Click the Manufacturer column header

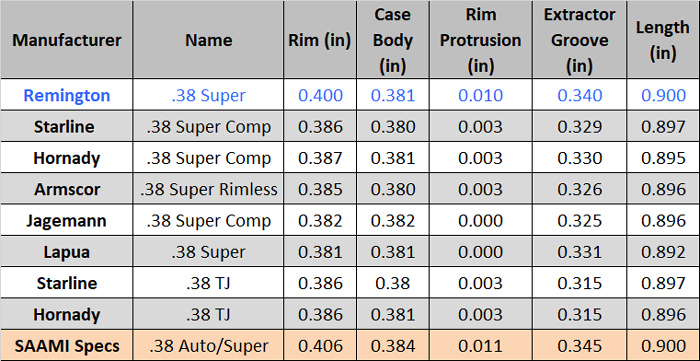coord(67,40)
